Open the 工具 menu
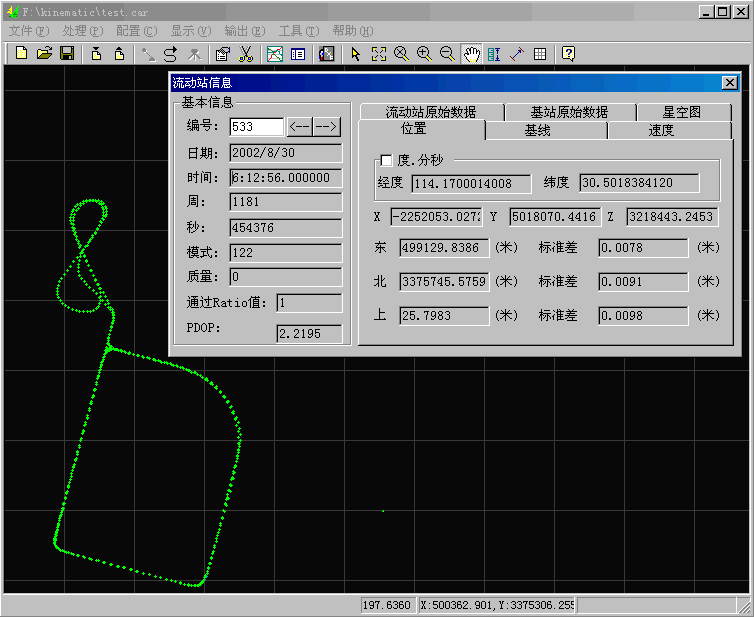754x617 pixels. (298, 31)
